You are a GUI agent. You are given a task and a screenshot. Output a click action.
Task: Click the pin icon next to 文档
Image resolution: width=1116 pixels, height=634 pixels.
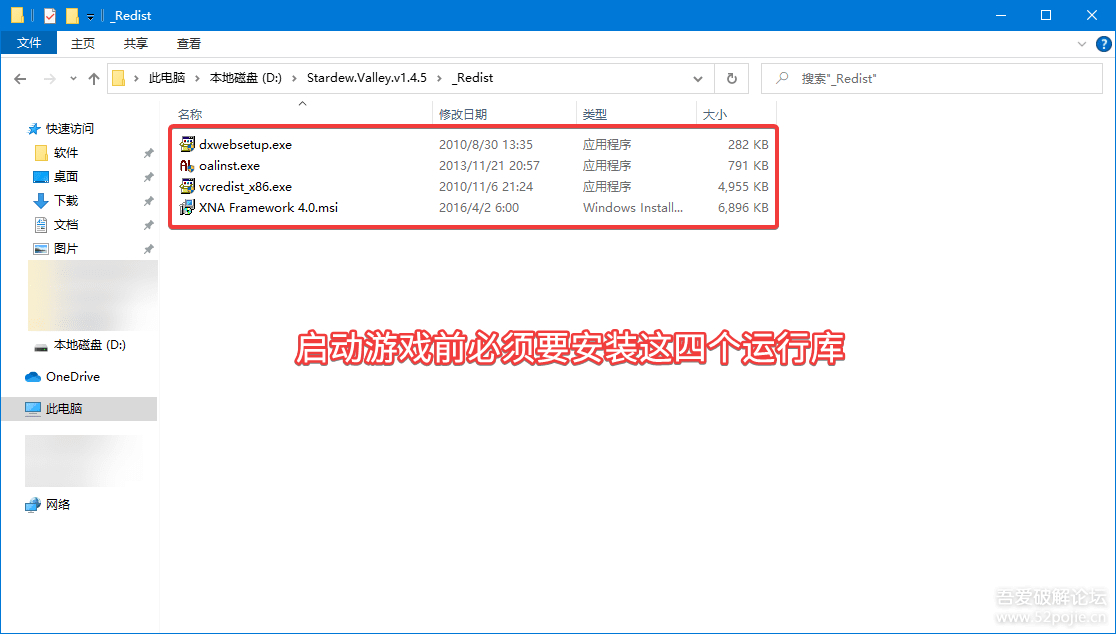point(148,225)
